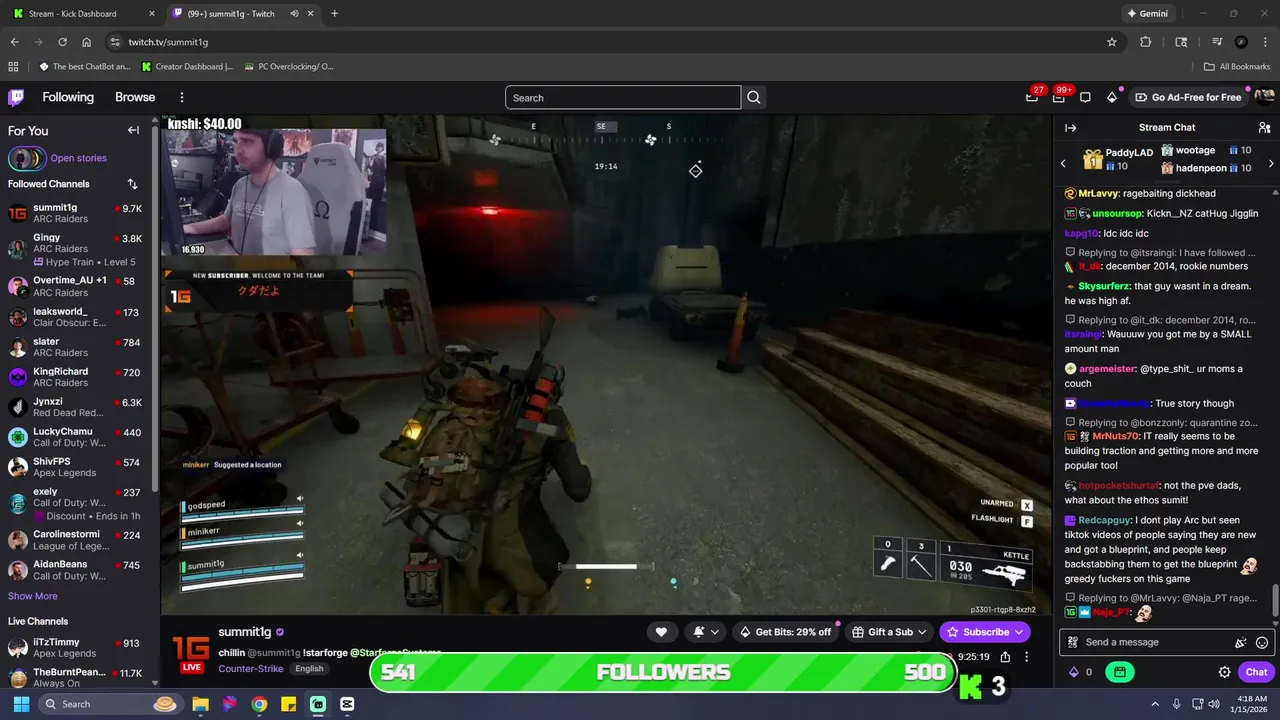Show hidden system tray icons chevron
Image resolution: width=1280 pixels, height=720 pixels.
pos(1155,704)
